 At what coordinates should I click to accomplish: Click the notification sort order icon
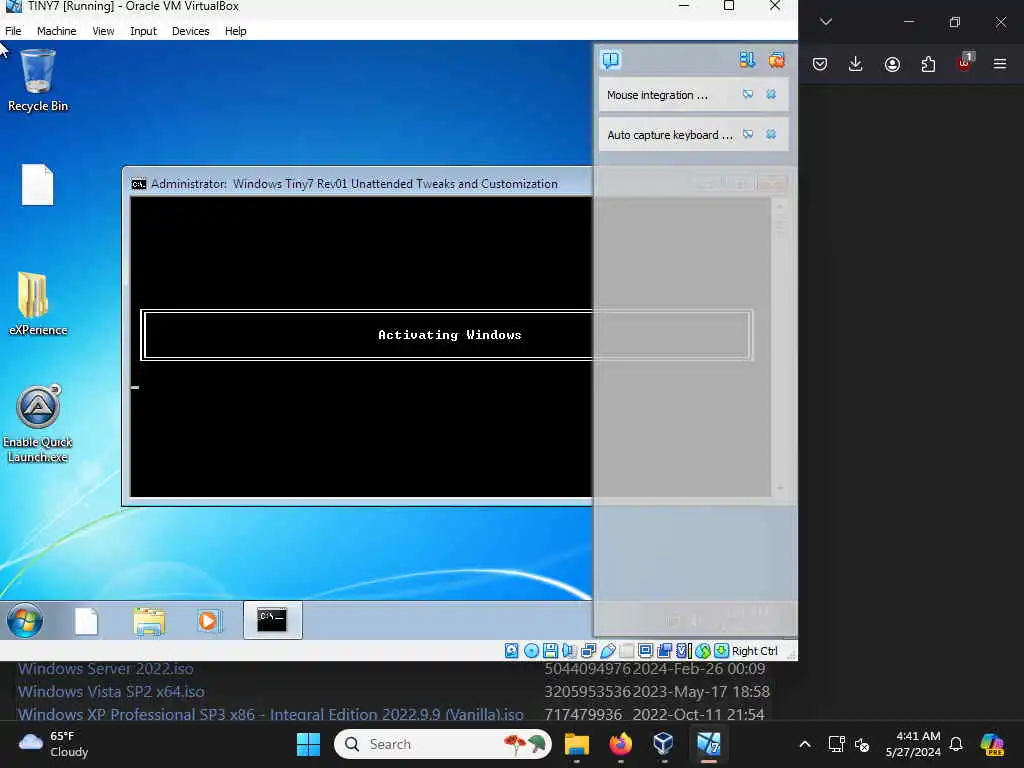[747, 60]
